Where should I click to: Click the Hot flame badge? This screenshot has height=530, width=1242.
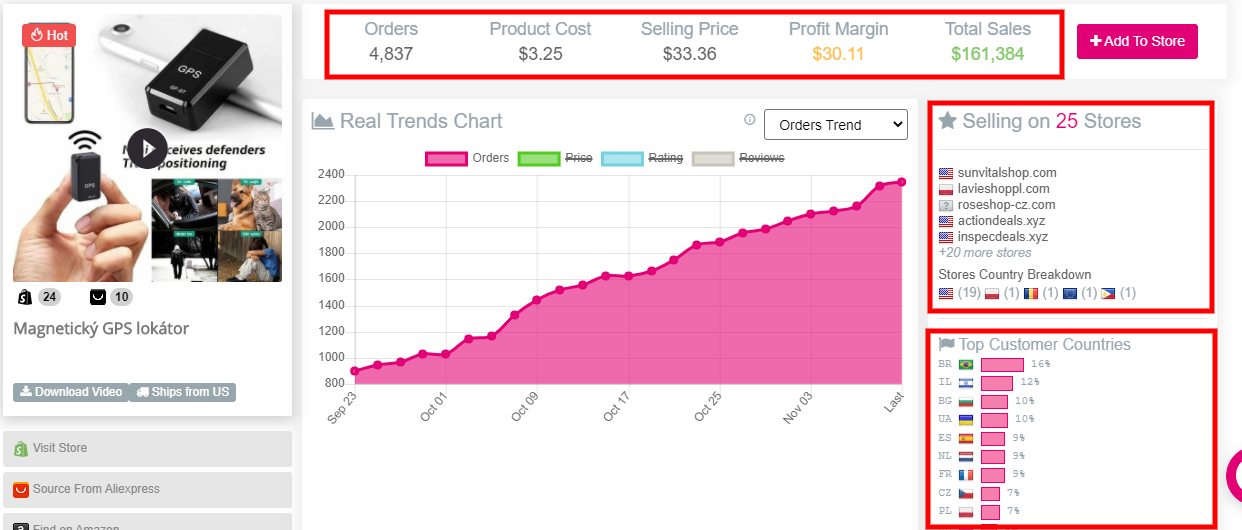pyautogui.click(x=49, y=35)
